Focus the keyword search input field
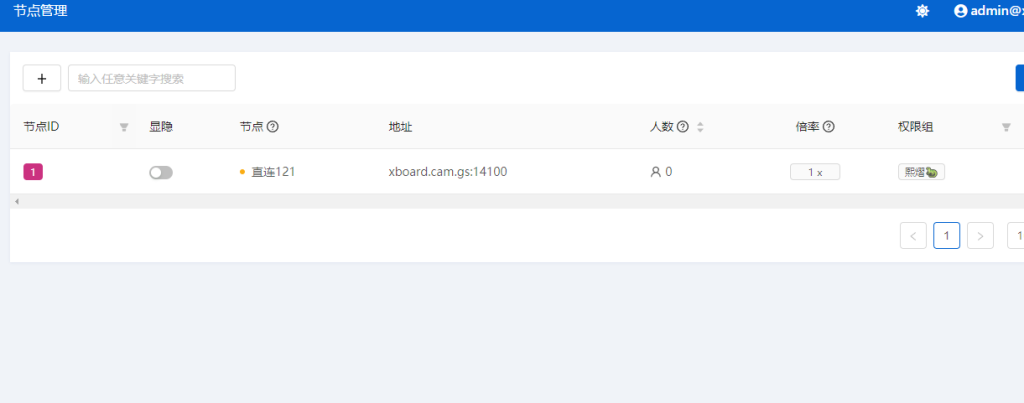1024x403 pixels. coord(152,78)
